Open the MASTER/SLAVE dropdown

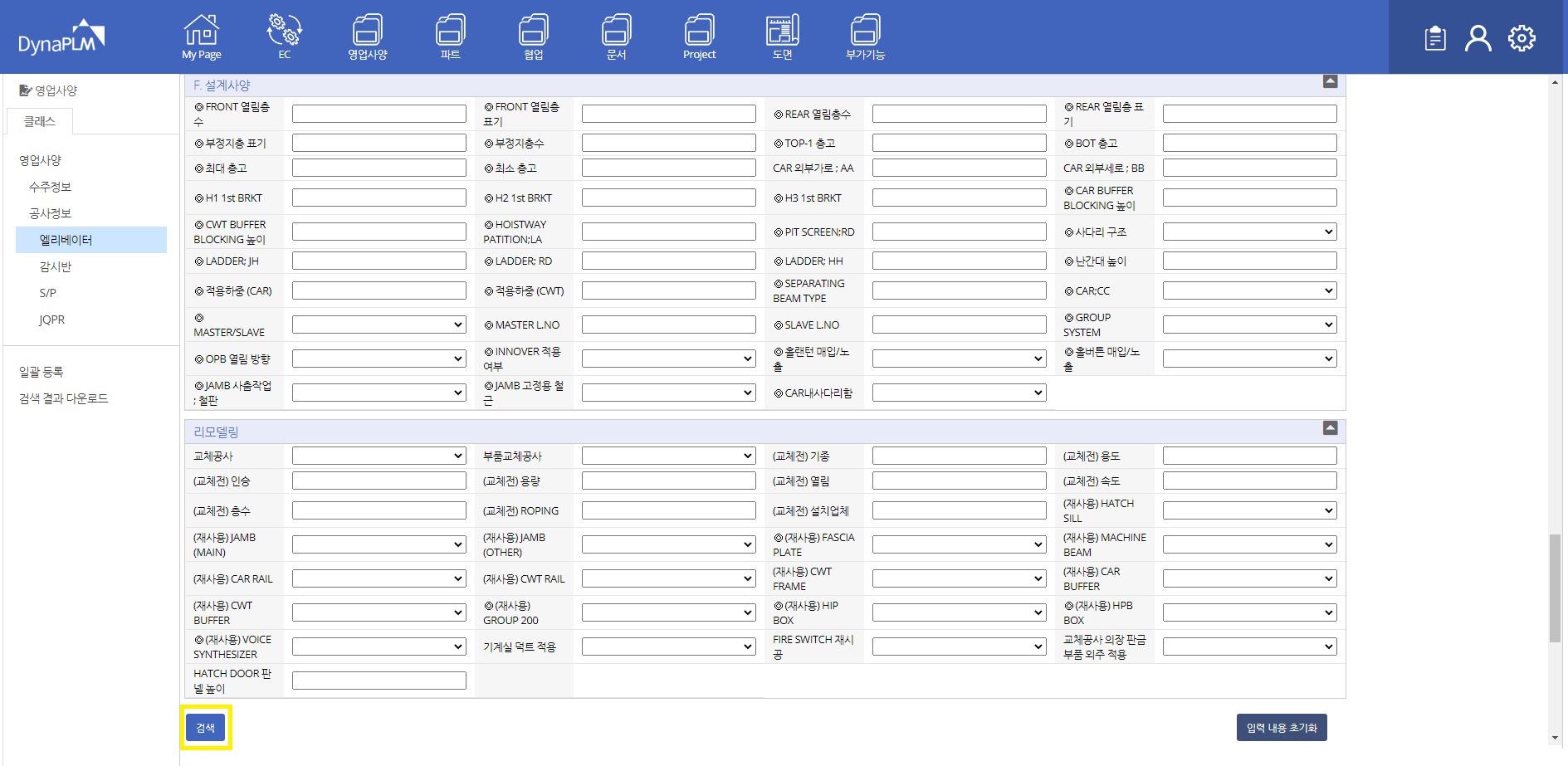pos(379,325)
